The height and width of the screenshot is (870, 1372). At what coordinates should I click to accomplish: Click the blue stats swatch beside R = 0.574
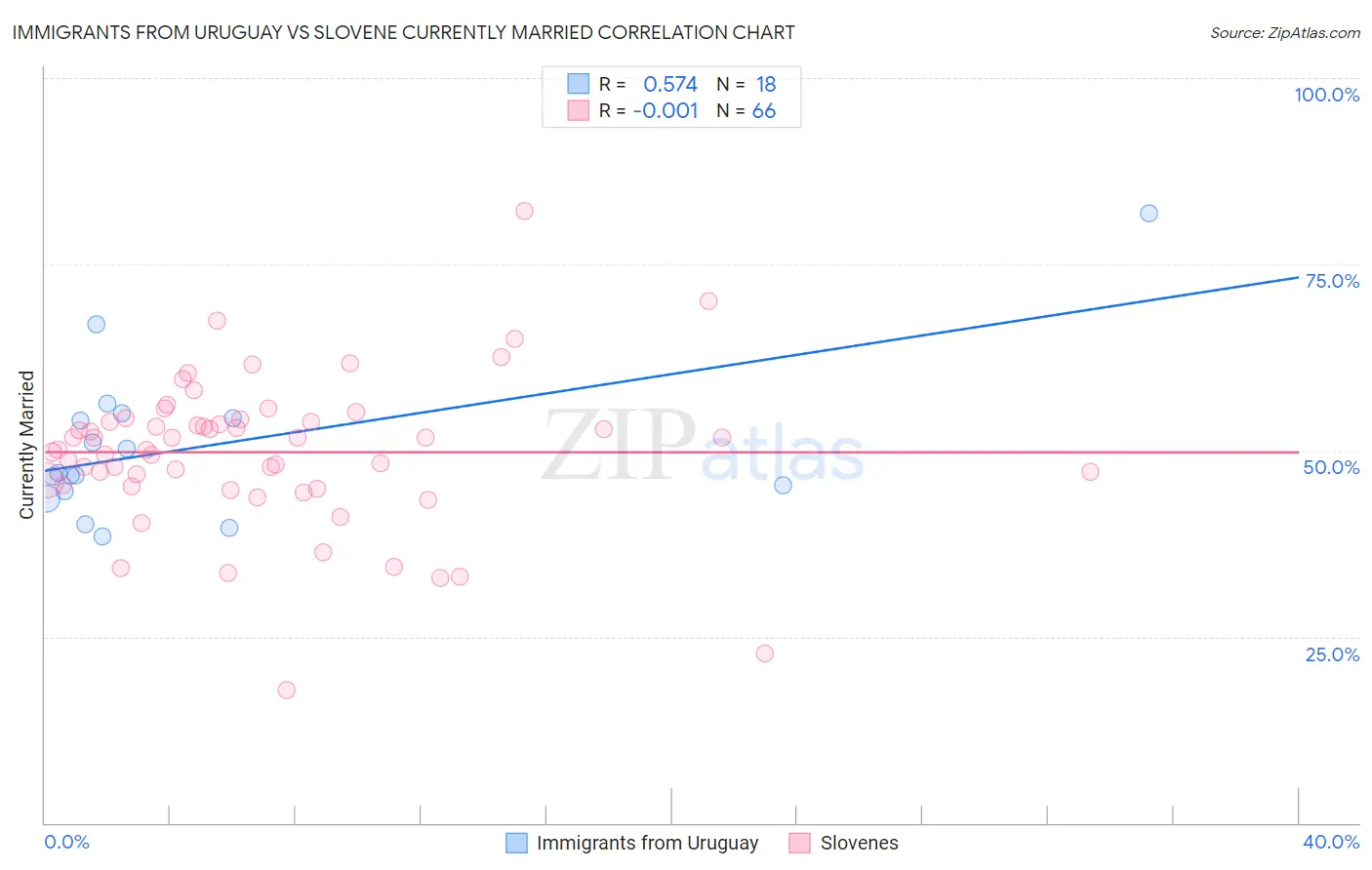point(579,84)
